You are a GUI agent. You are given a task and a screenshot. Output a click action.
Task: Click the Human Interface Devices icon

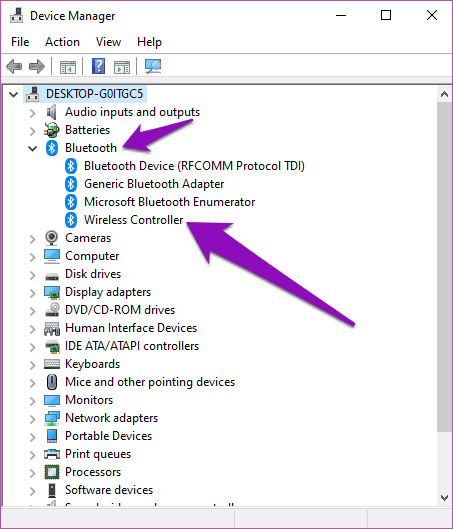pos(52,329)
